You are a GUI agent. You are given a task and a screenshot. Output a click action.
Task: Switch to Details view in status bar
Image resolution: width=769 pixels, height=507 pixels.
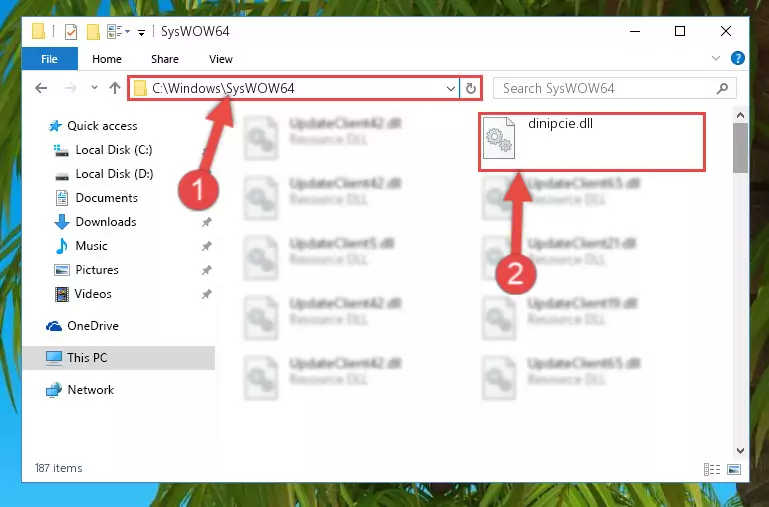[x=712, y=469]
